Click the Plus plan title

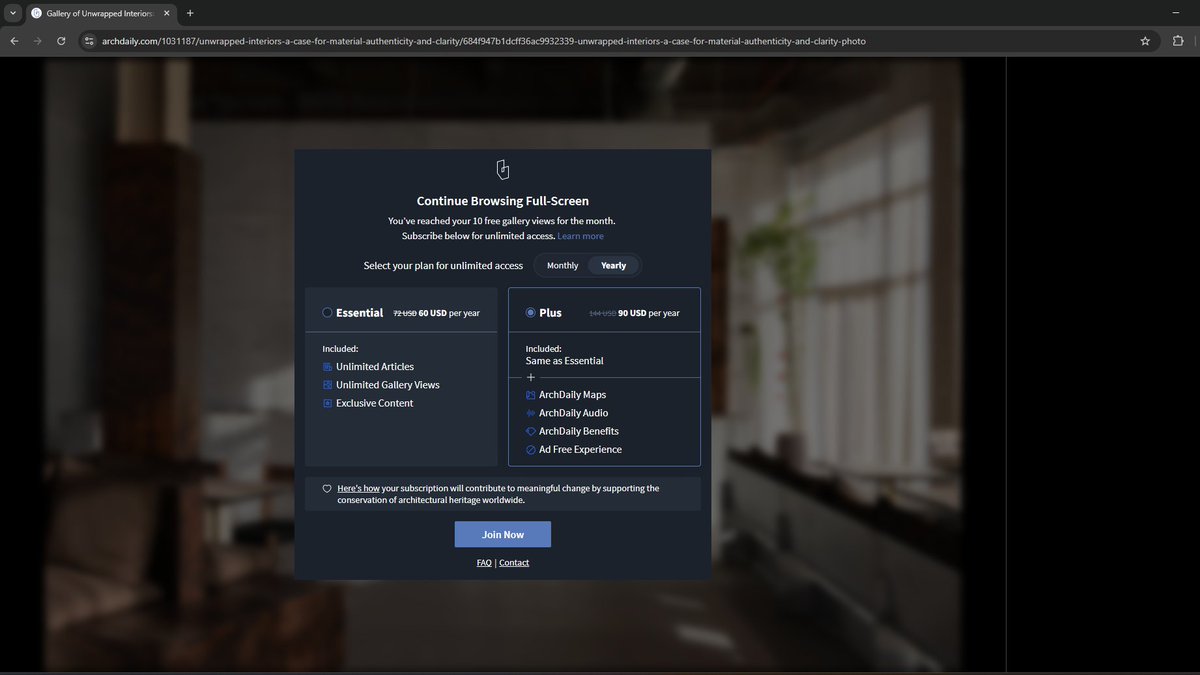[550, 313]
